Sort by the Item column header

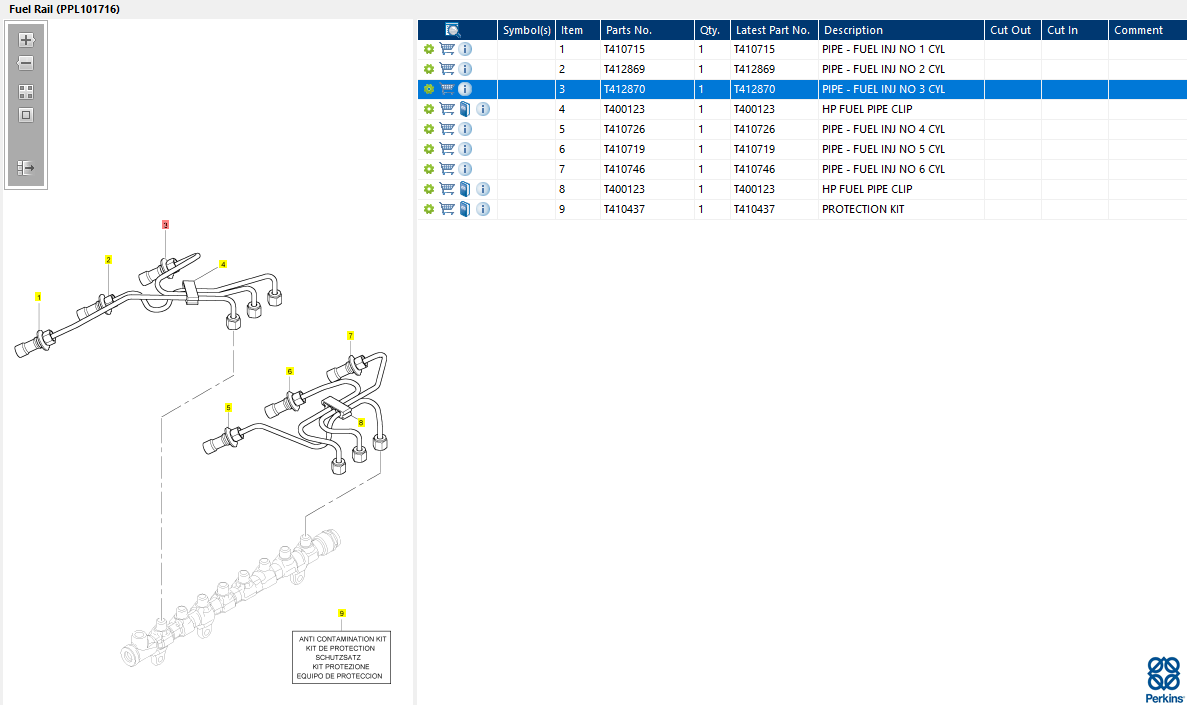(x=578, y=30)
